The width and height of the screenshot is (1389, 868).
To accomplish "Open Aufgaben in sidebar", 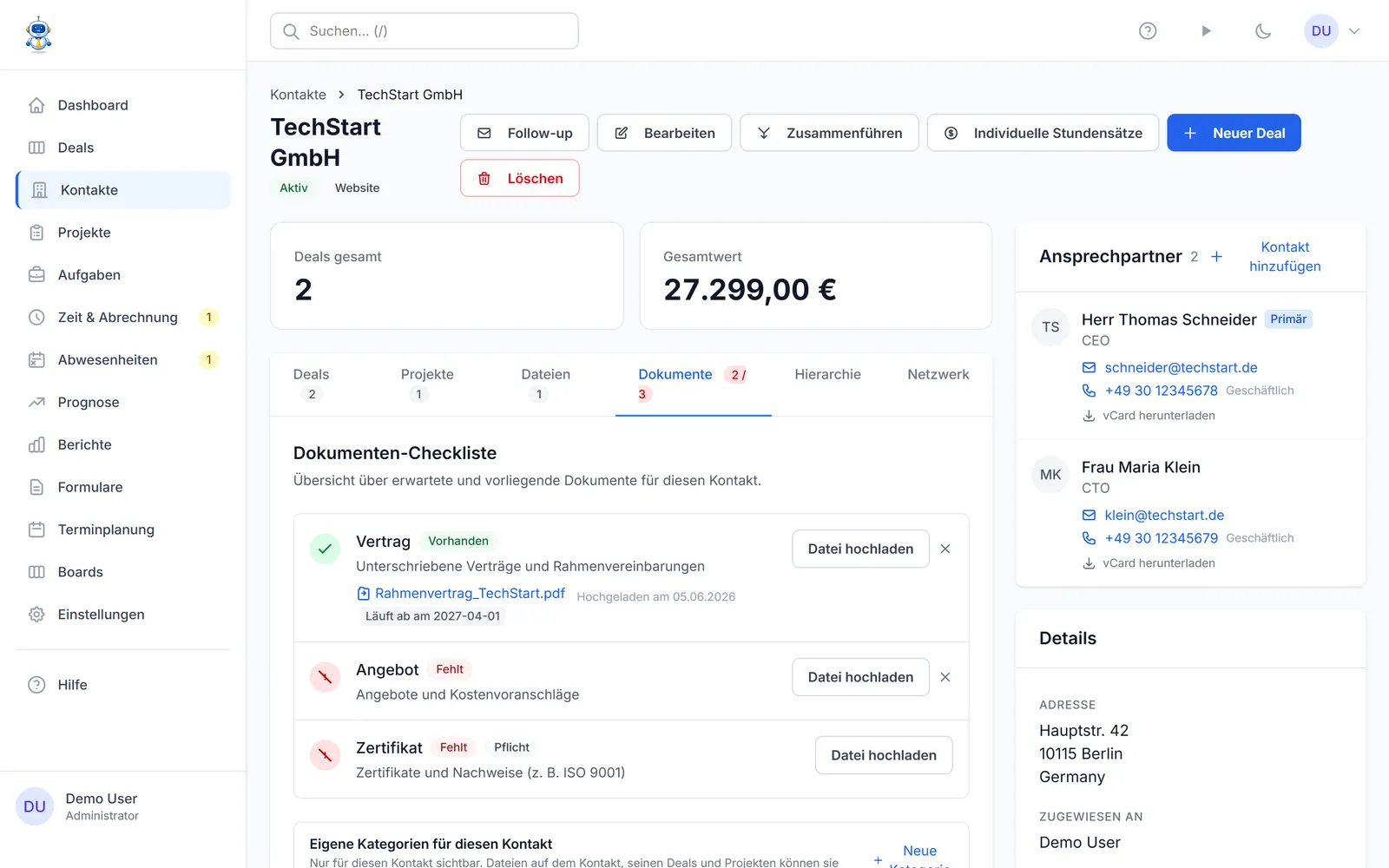I will [122, 275].
